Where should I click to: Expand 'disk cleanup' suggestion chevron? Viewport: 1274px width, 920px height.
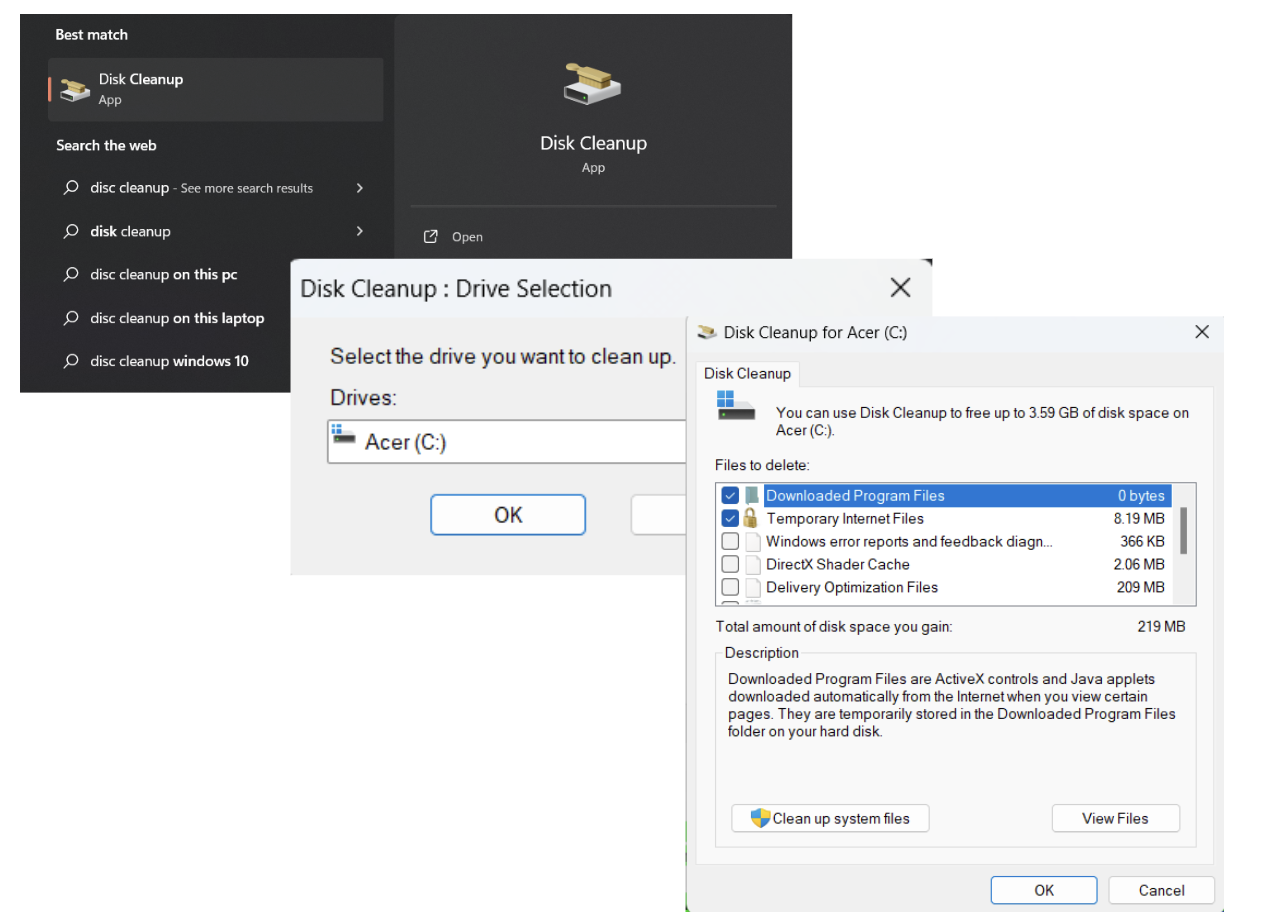tap(359, 231)
